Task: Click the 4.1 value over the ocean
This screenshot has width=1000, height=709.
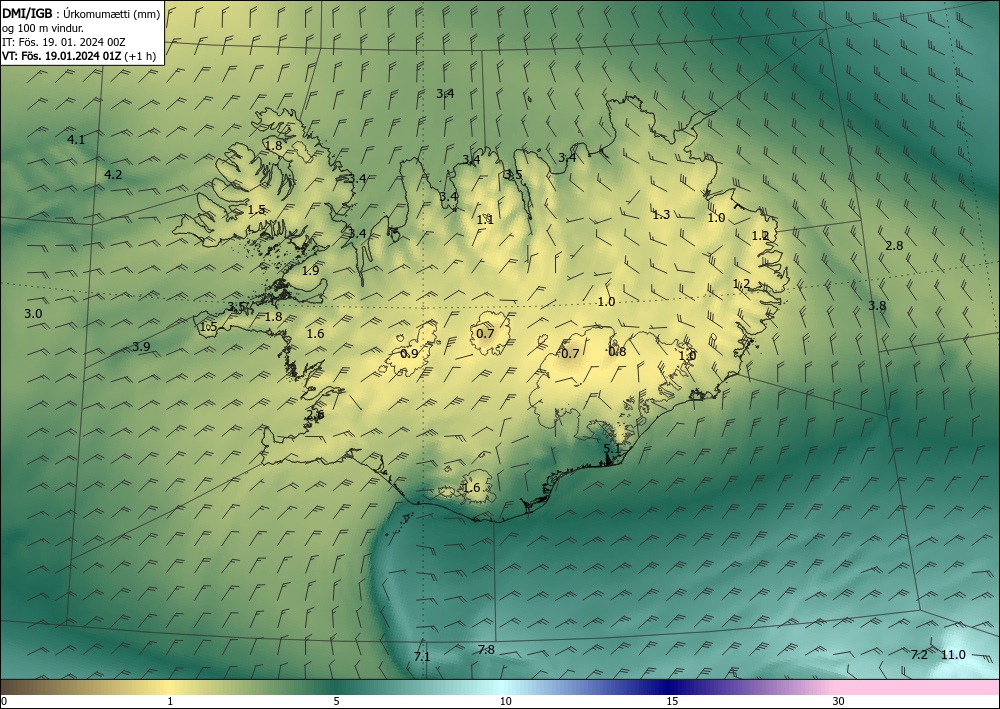Action: pos(76,140)
